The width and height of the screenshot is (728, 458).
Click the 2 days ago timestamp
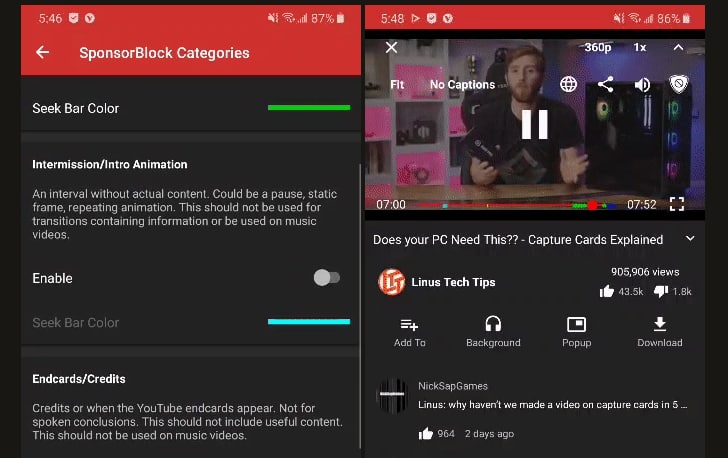coord(489,434)
